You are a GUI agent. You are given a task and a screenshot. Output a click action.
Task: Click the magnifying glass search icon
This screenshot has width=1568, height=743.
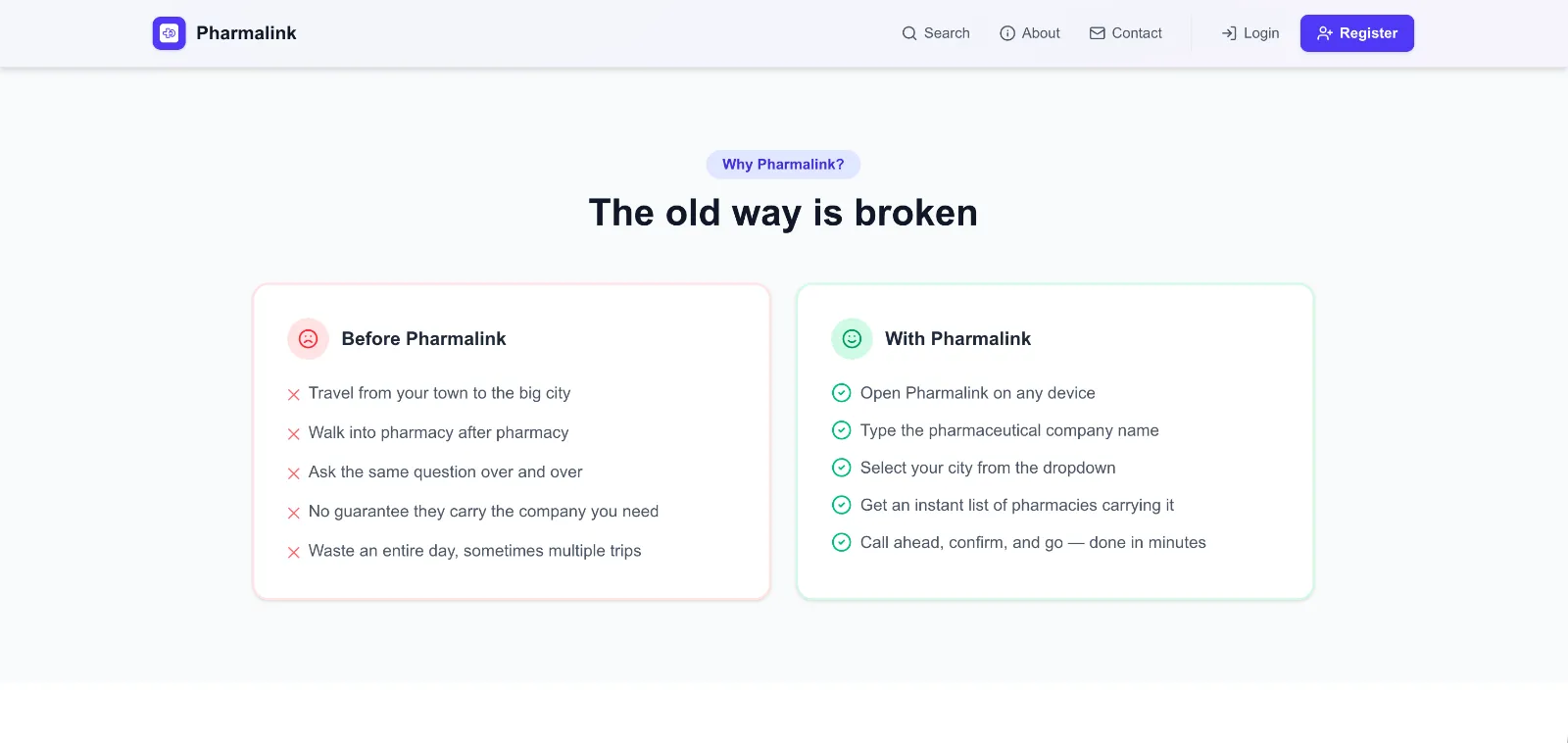tap(909, 33)
